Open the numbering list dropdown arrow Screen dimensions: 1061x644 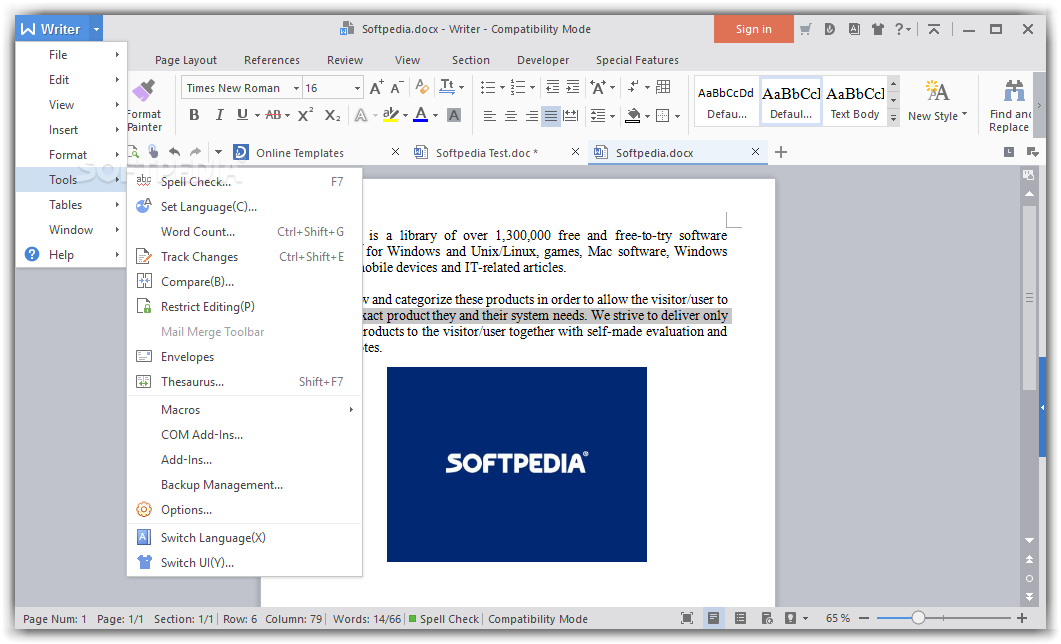533,87
